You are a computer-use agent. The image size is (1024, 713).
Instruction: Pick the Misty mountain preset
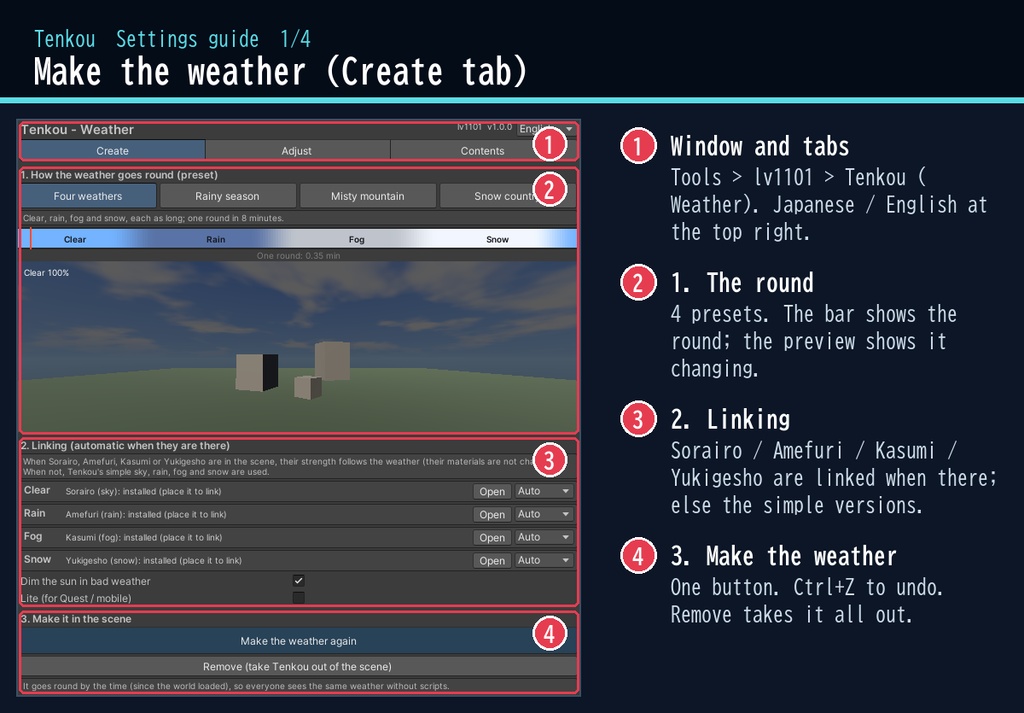[367, 196]
